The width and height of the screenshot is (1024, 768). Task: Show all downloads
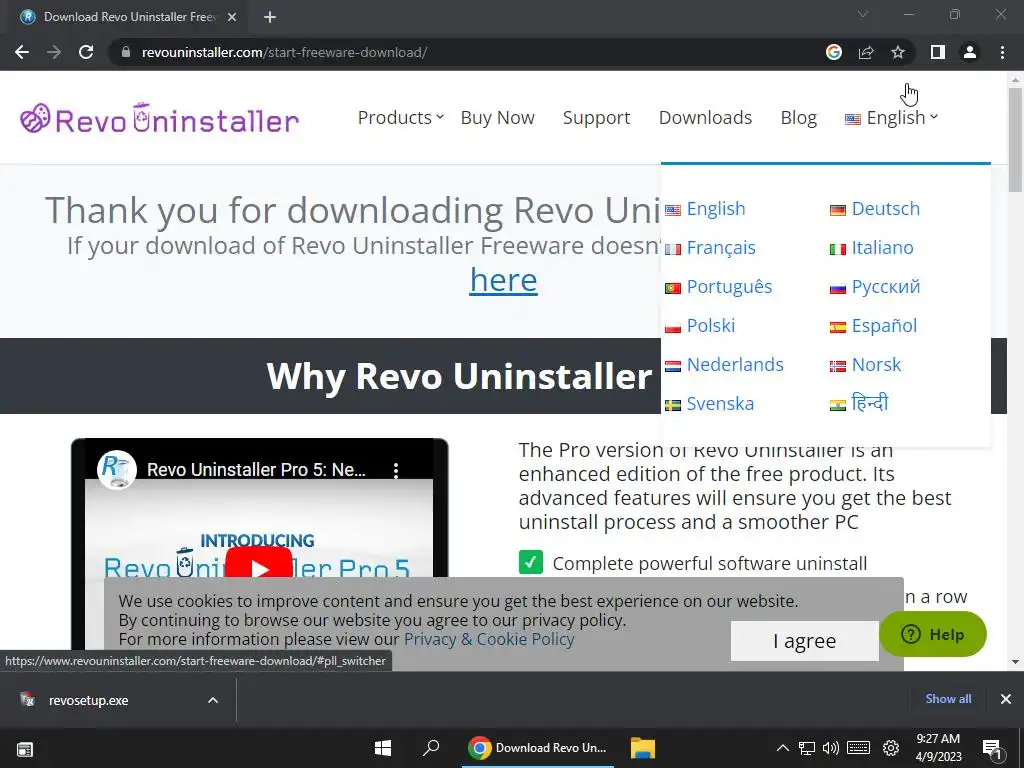pyautogui.click(x=948, y=699)
